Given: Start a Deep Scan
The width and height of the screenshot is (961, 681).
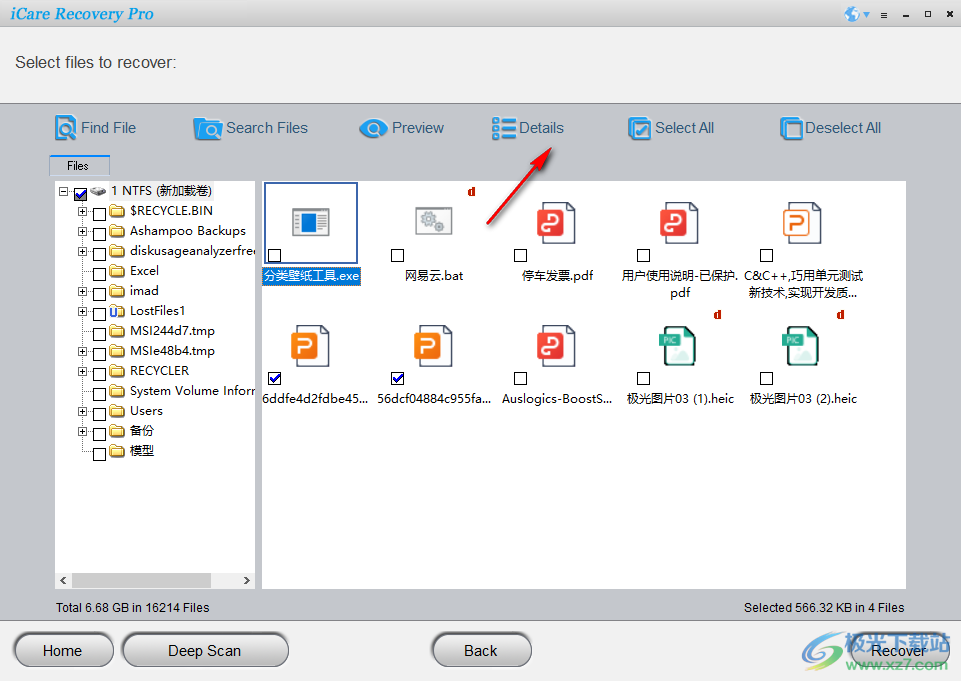Looking at the screenshot, I should point(205,650).
